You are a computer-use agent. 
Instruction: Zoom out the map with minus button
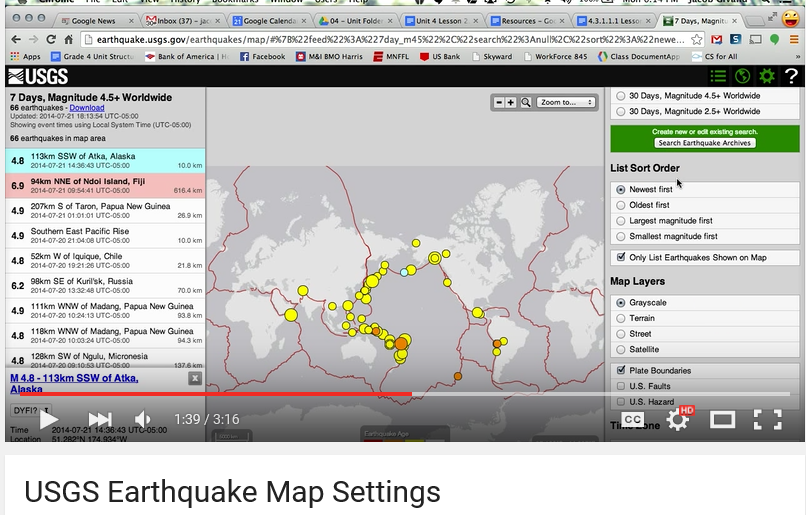click(499, 102)
